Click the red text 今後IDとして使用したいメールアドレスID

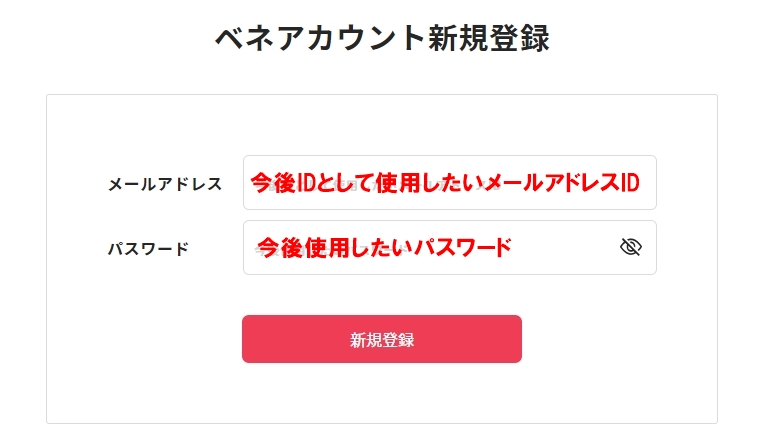(445, 182)
